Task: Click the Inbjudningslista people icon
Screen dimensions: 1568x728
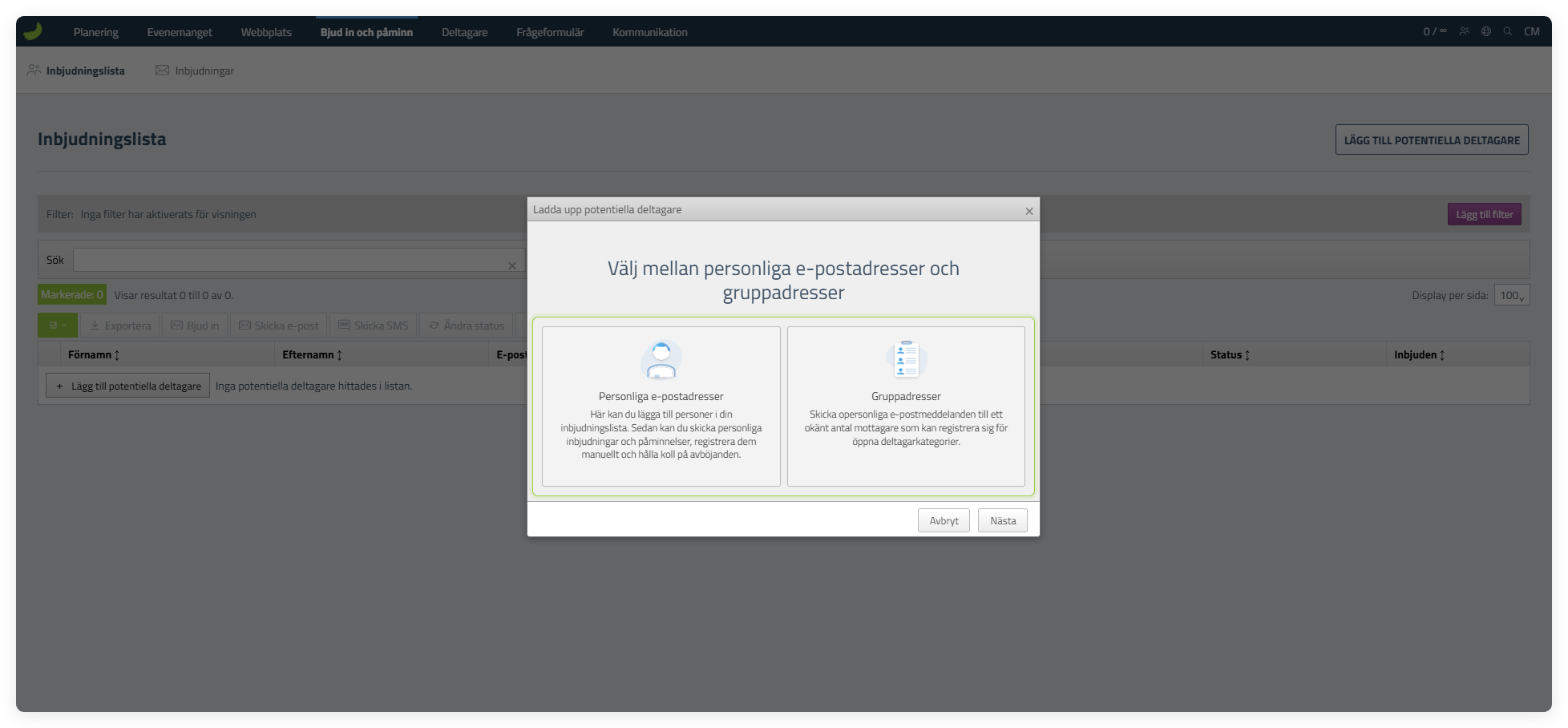Action: click(x=34, y=70)
